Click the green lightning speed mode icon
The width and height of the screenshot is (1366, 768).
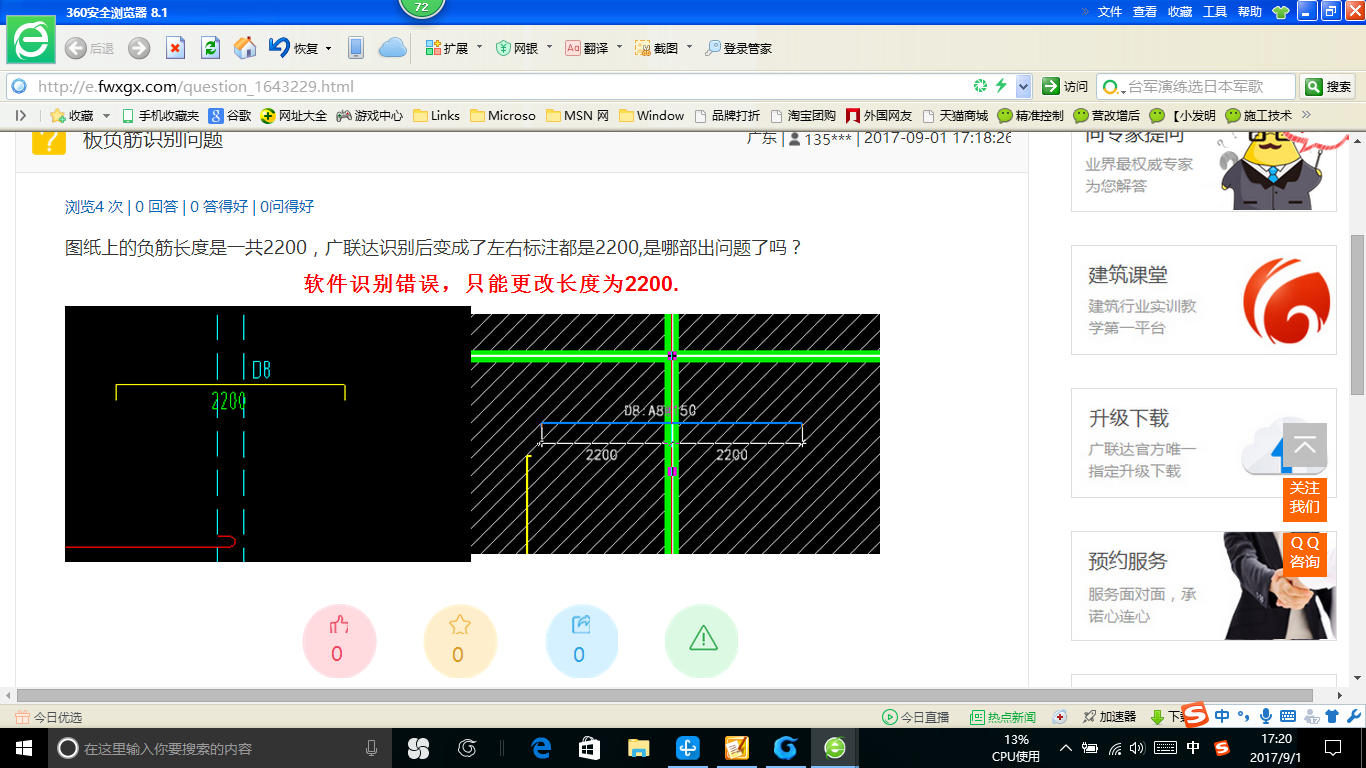[x=1001, y=87]
